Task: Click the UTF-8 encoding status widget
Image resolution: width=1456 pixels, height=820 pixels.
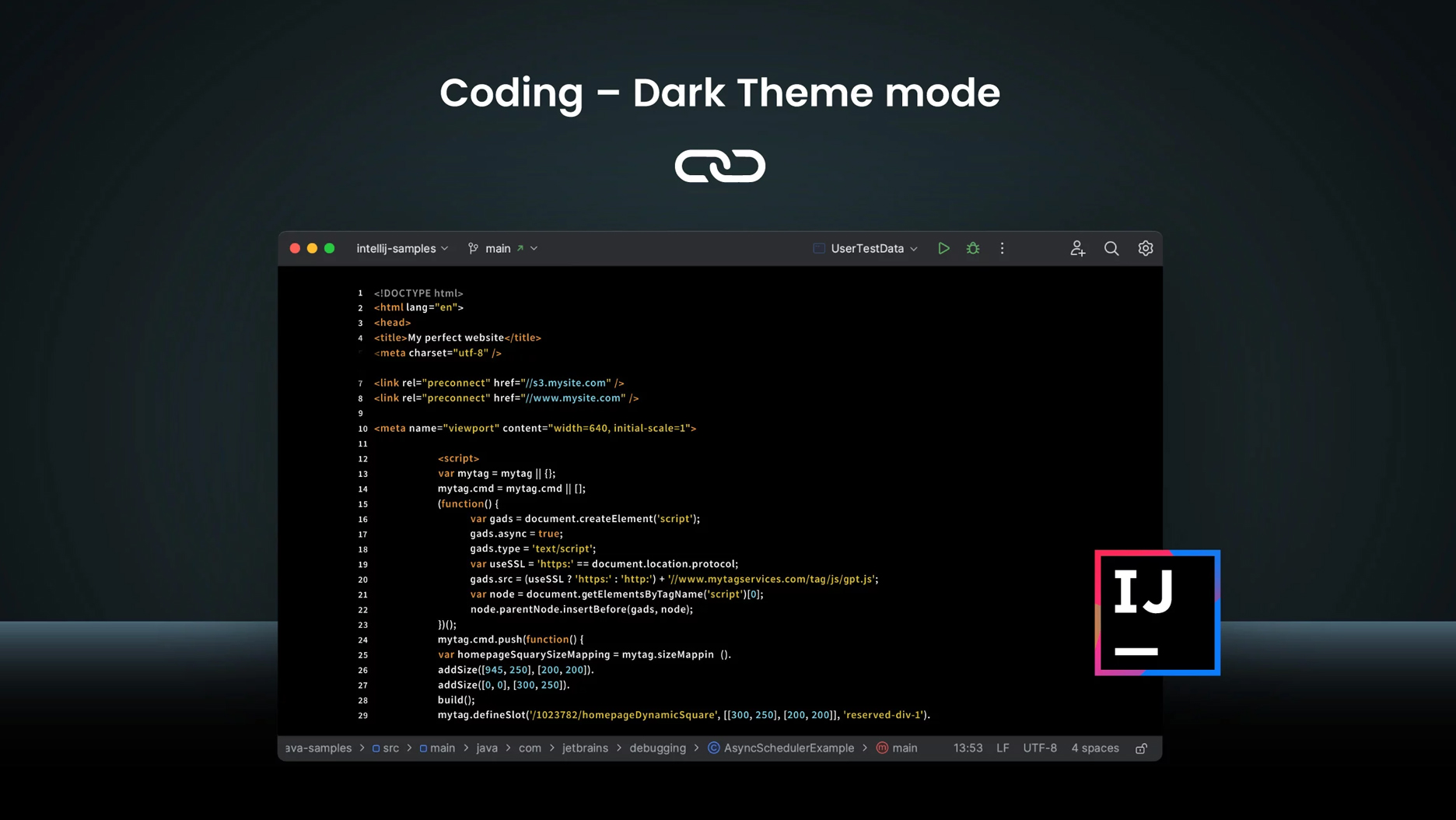Action: (1040, 748)
